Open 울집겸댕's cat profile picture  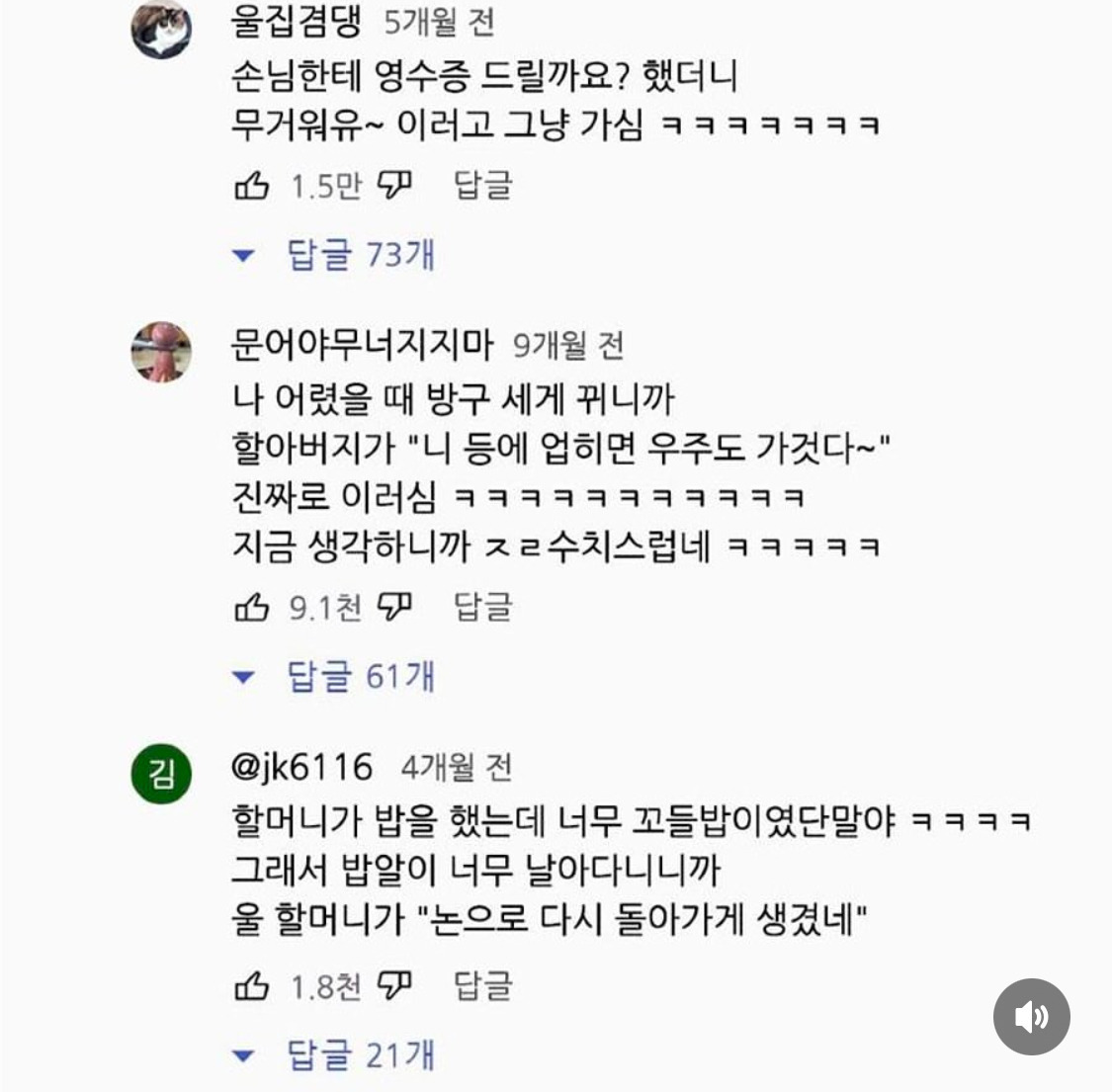161,29
